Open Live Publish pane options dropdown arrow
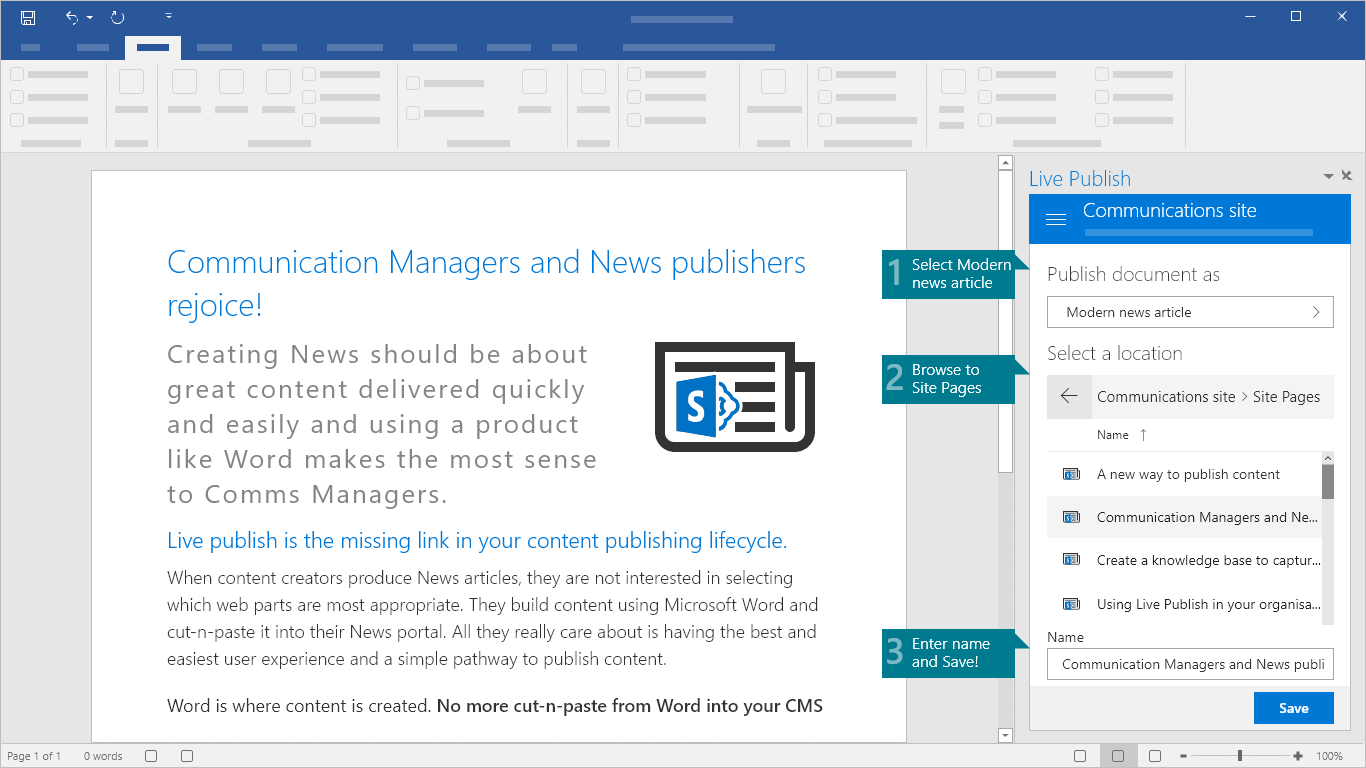This screenshot has width=1366, height=768. 1329,176
